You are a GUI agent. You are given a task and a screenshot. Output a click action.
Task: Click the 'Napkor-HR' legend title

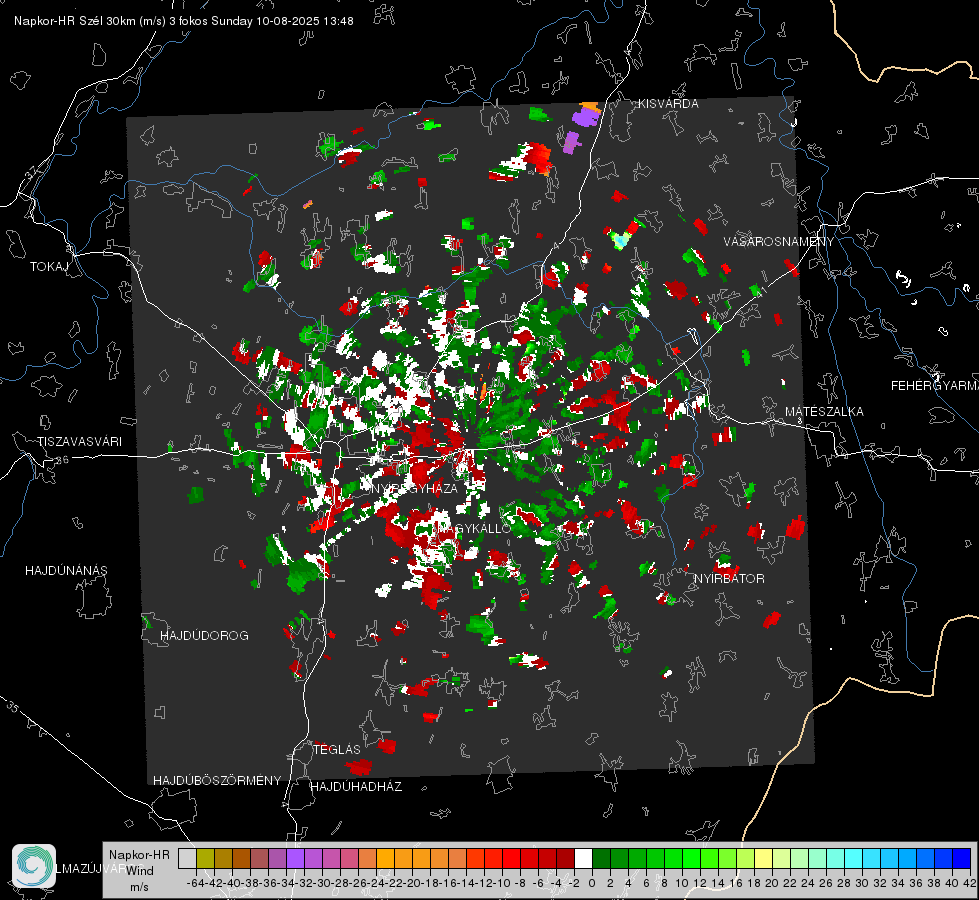(139, 855)
